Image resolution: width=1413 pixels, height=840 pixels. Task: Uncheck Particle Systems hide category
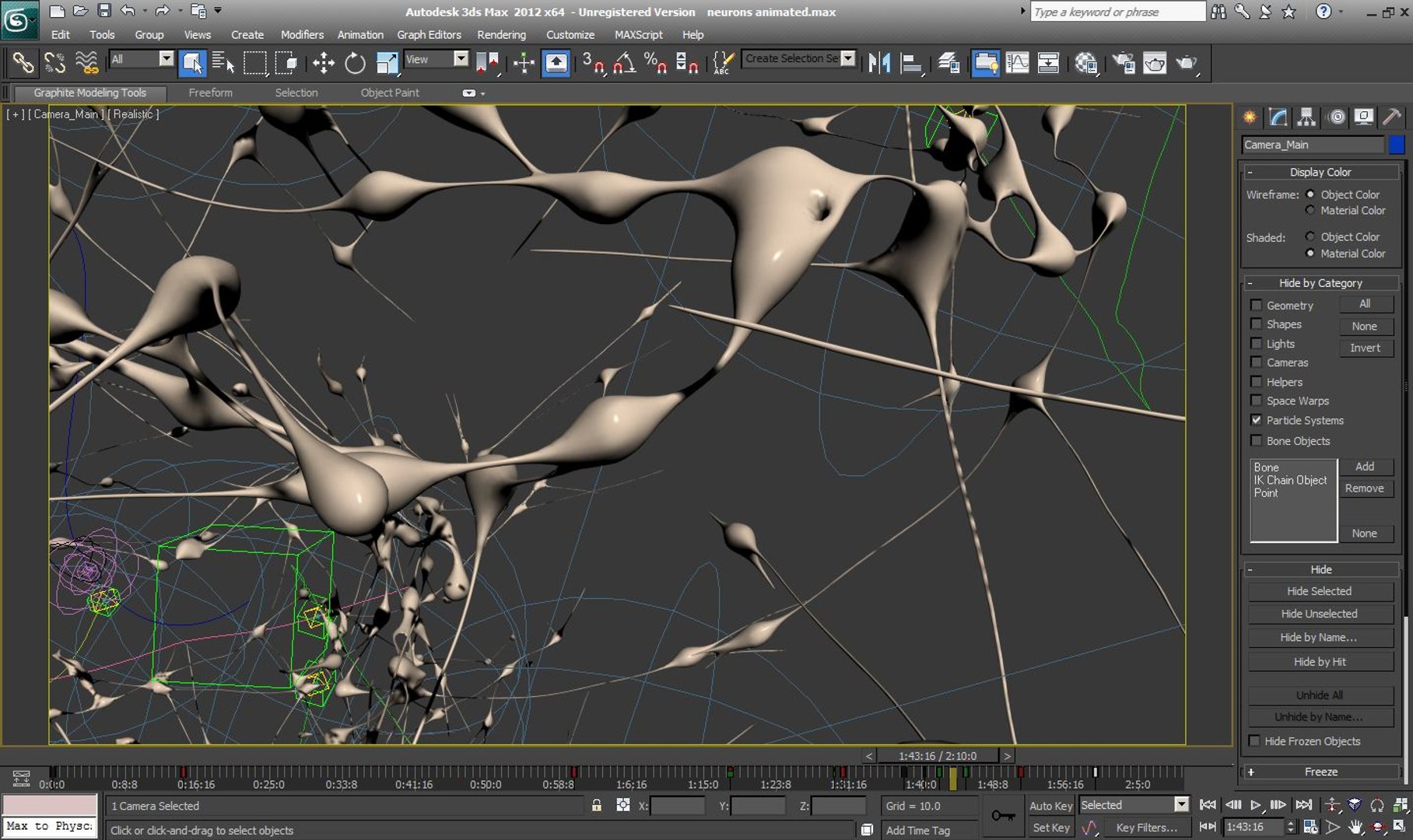pos(1256,420)
